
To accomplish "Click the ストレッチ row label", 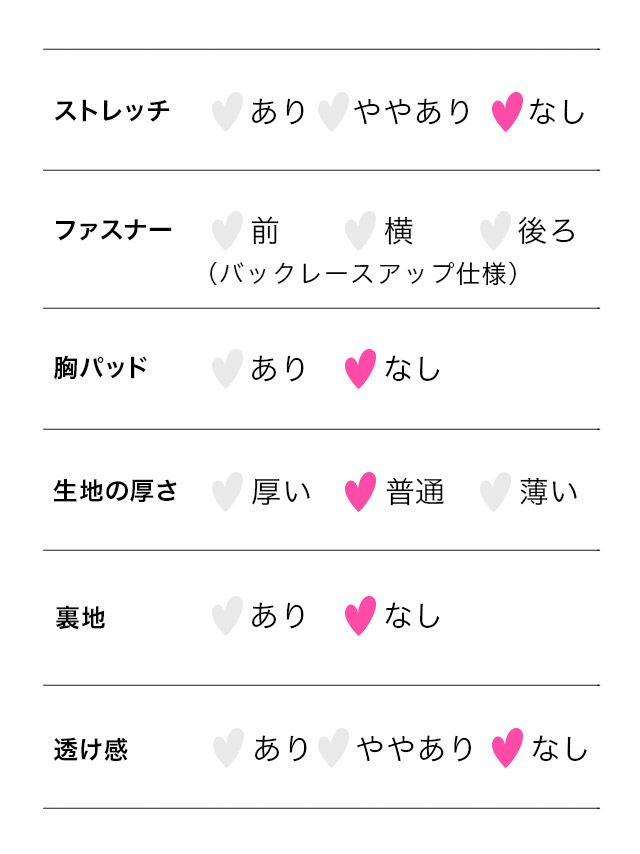I will click(112, 111).
